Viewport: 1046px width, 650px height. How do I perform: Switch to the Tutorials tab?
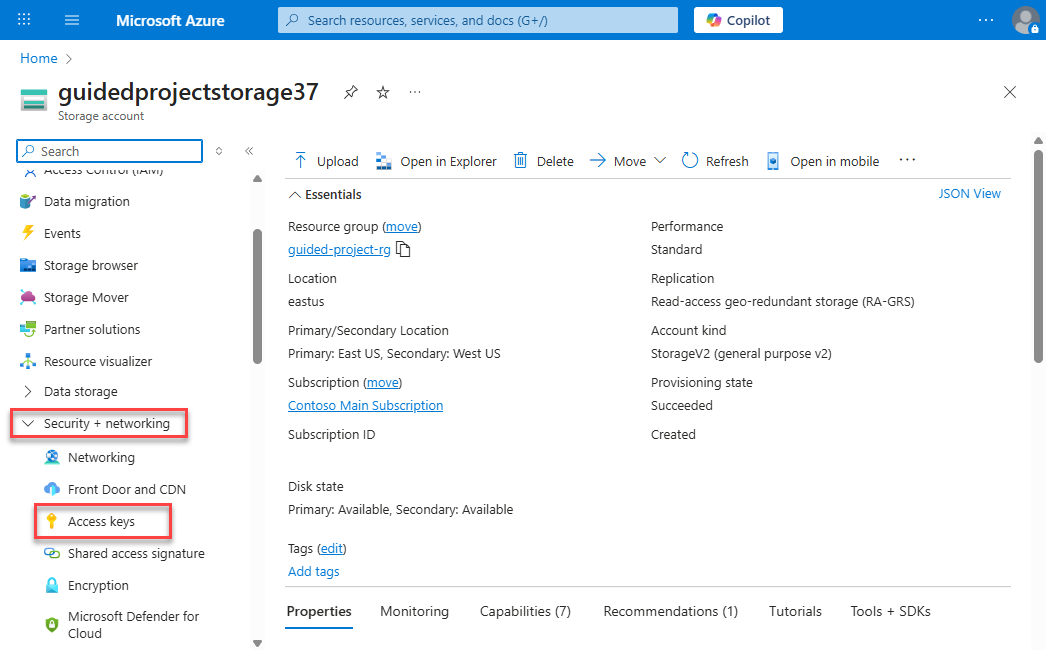(795, 611)
